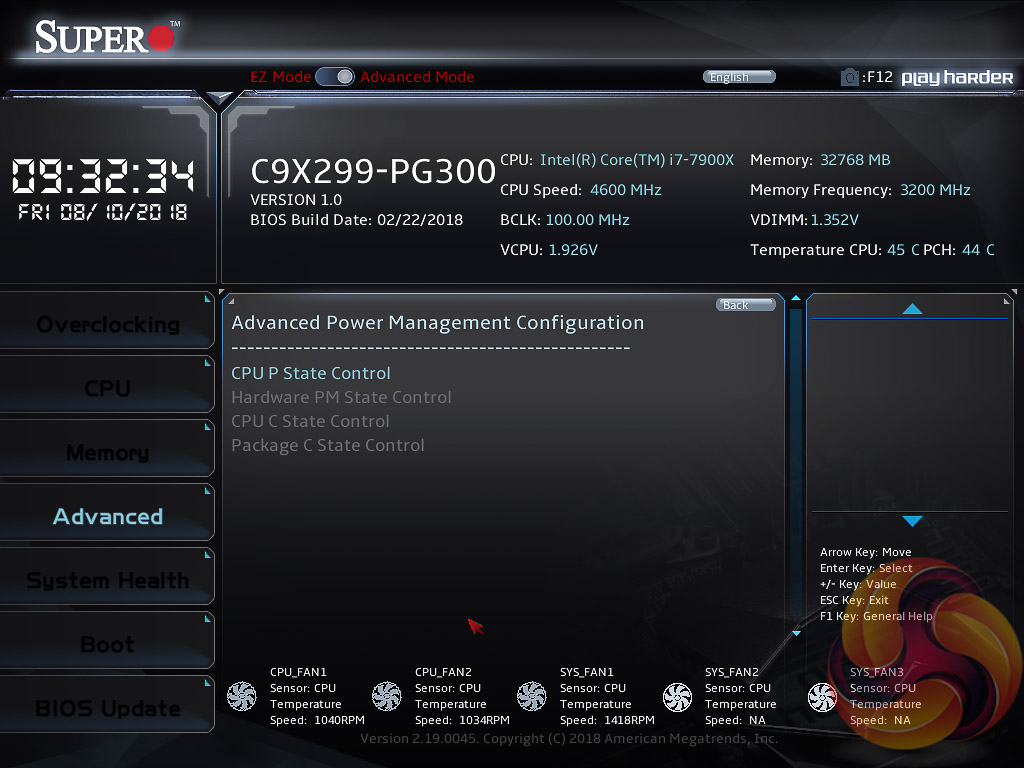Click the help panel up arrow
Screen dimensions: 1024x768
[912, 309]
